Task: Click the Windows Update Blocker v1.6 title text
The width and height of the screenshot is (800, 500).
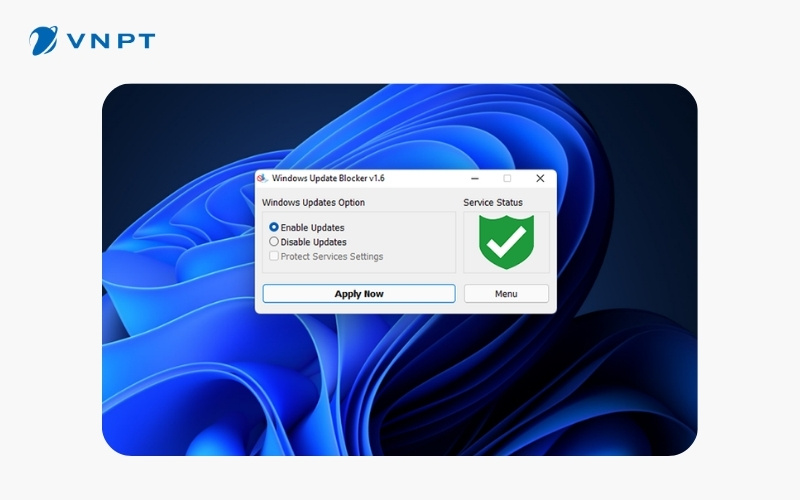Action: [328, 178]
